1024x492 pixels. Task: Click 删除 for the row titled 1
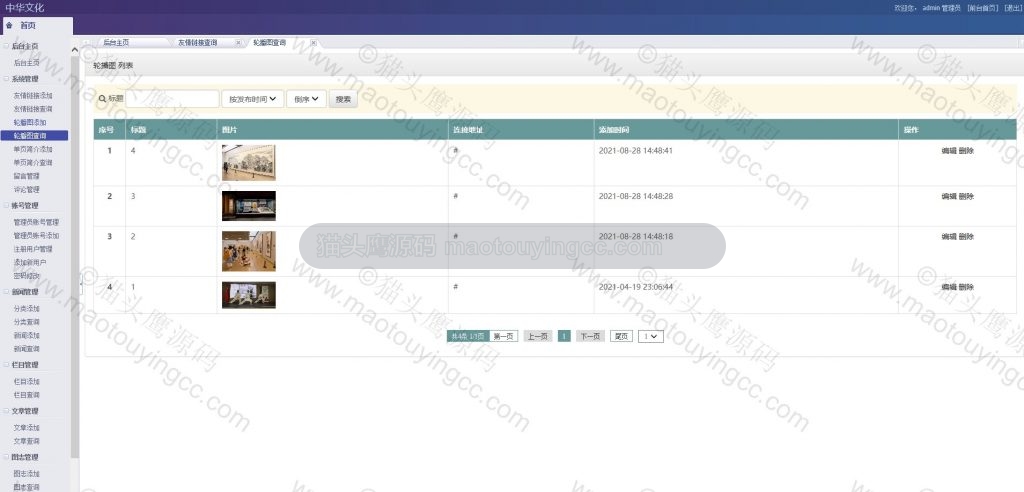coord(966,287)
